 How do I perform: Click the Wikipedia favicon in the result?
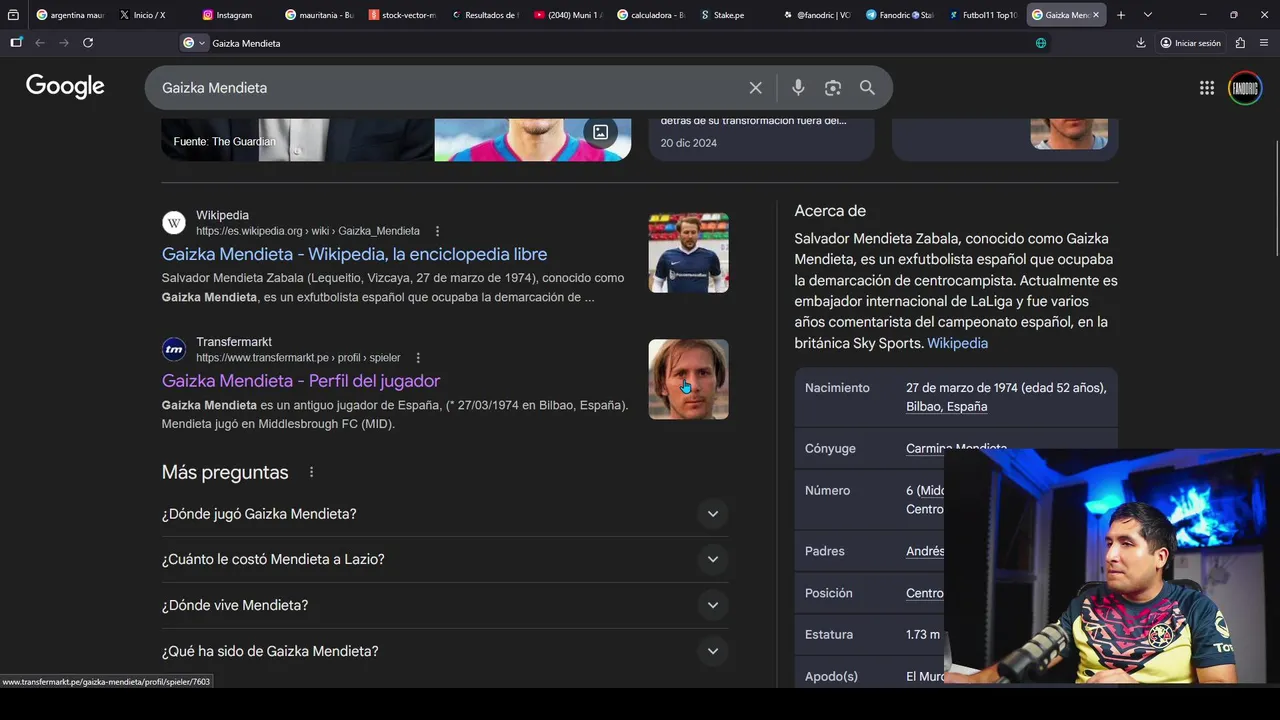174,223
